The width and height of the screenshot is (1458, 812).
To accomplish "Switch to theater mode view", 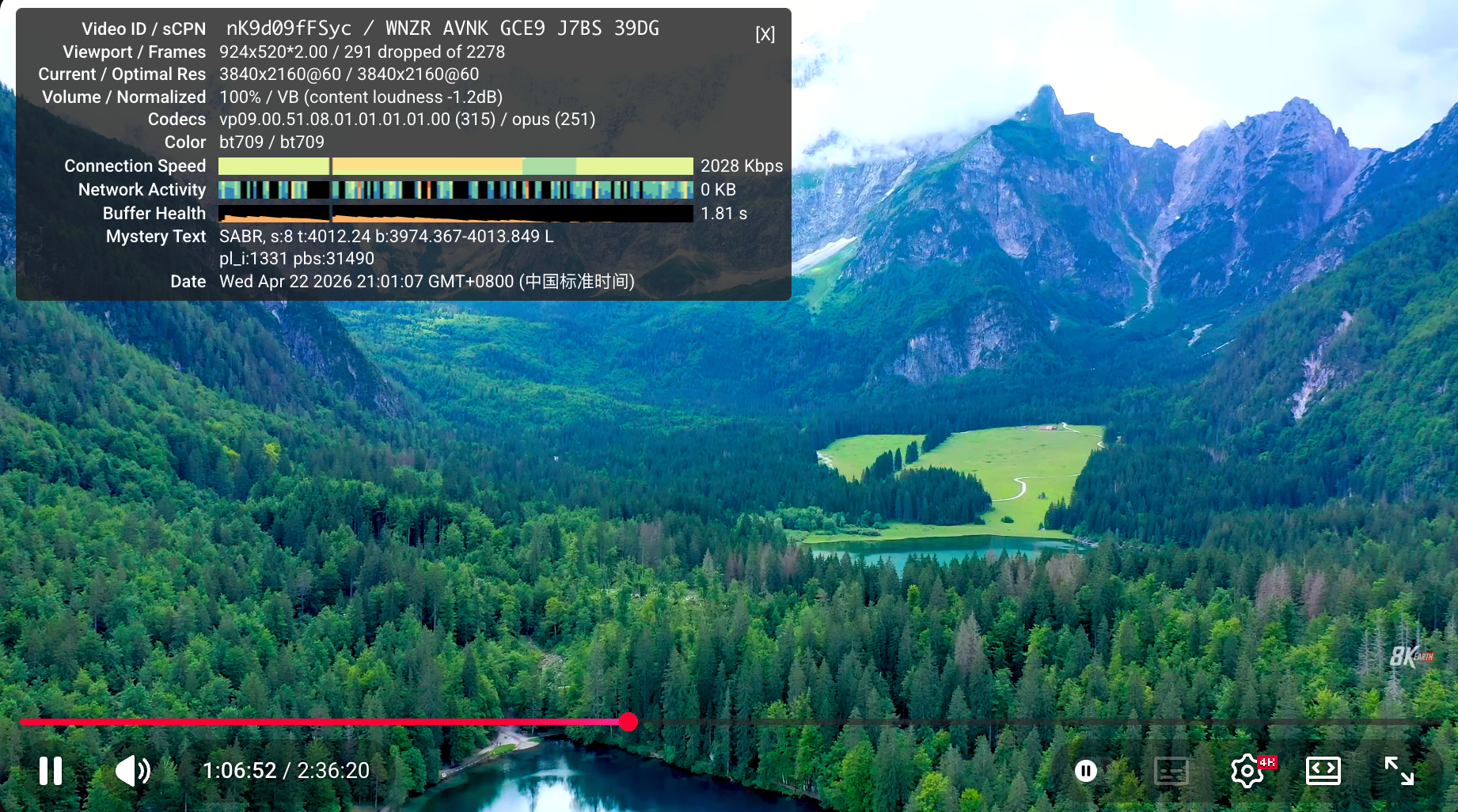I will pos(1323,770).
